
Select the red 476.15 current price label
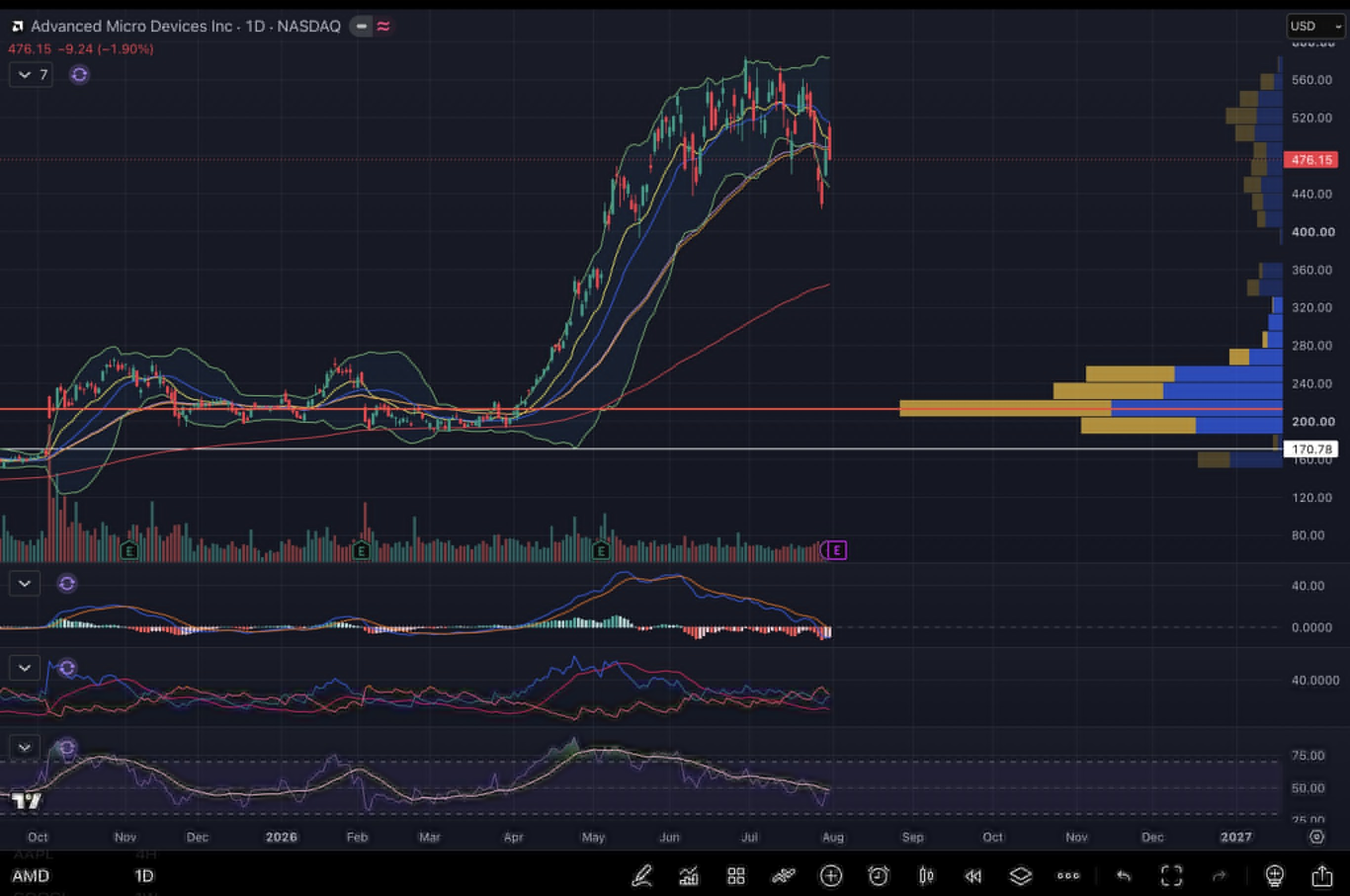(x=1311, y=160)
